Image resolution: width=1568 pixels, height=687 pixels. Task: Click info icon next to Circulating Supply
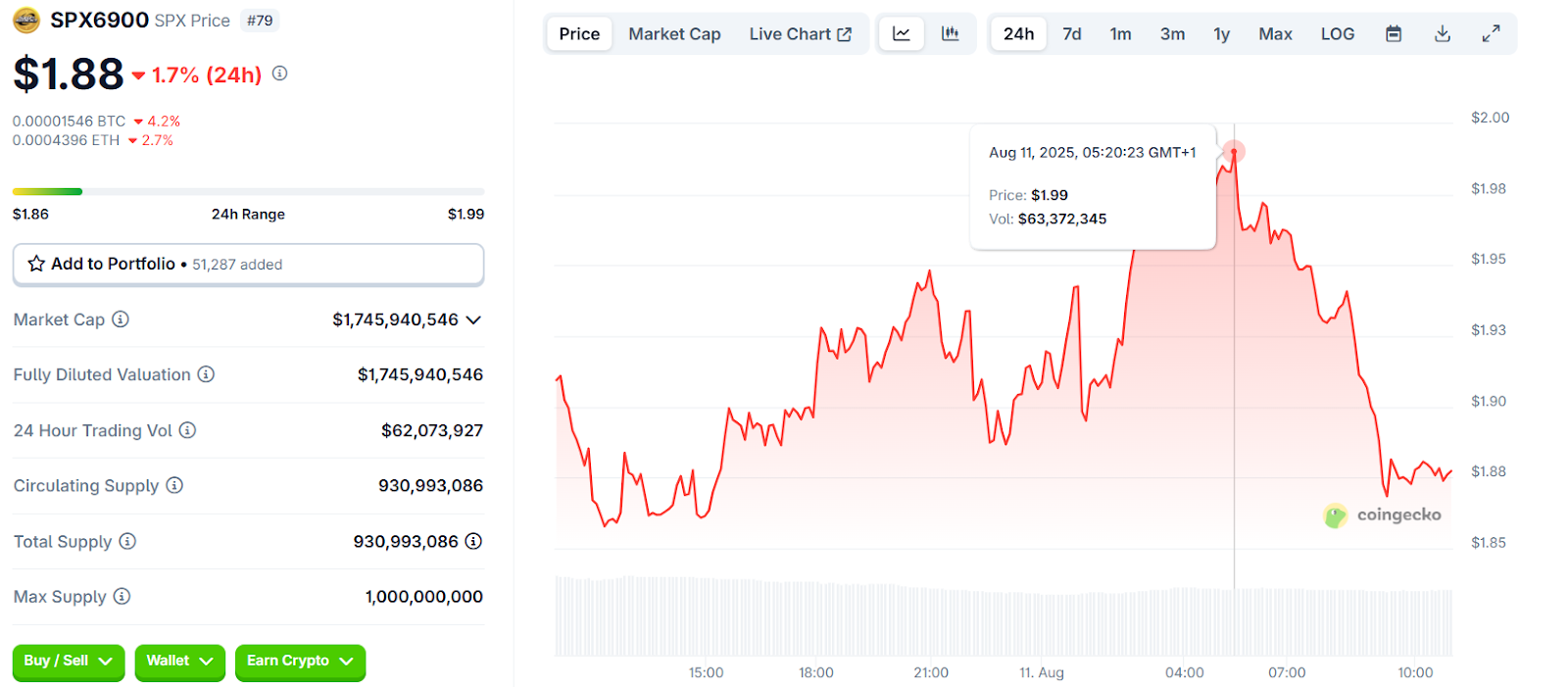coord(174,485)
